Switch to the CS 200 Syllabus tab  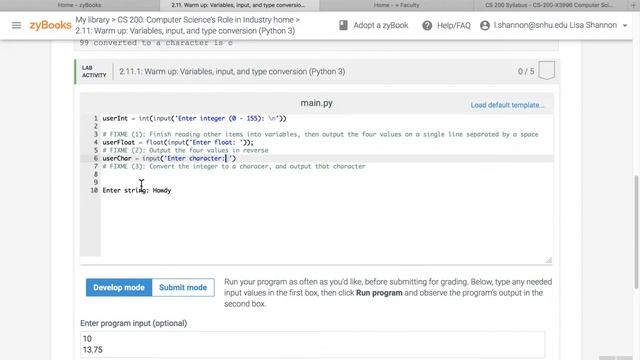click(x=549, y=5)
